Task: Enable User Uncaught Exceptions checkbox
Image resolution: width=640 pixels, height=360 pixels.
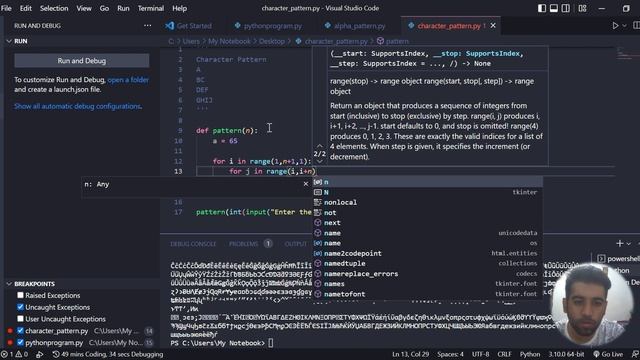Action: pyautogui.click(x=20, y=319)
